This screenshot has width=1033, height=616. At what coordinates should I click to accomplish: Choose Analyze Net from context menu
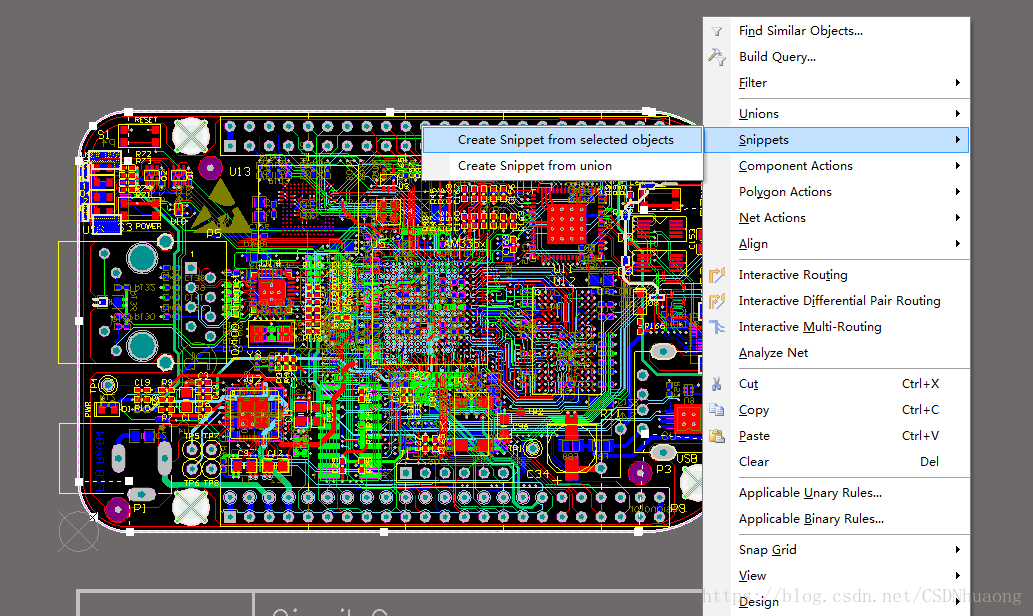(773, 353)
